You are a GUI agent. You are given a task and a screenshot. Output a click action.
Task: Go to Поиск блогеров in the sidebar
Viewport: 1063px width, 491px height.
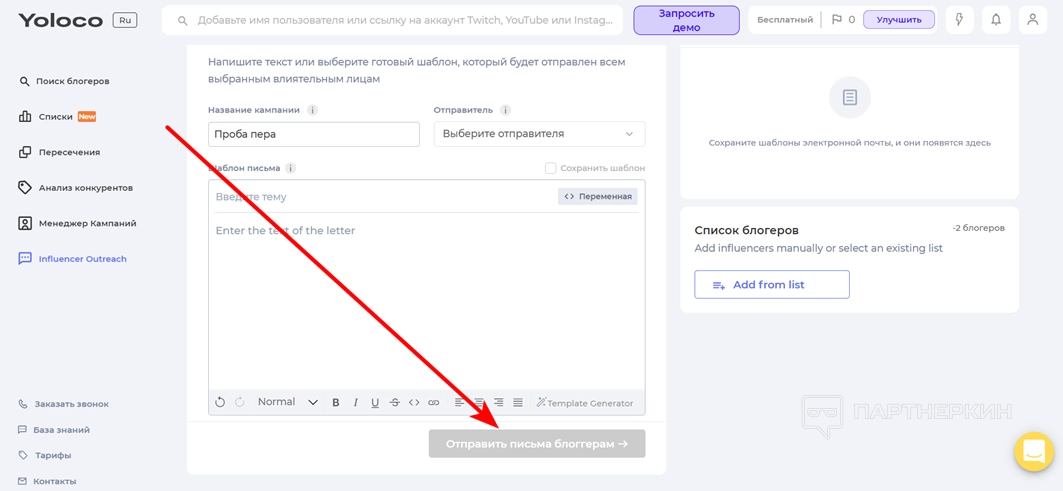pos(72,81)
